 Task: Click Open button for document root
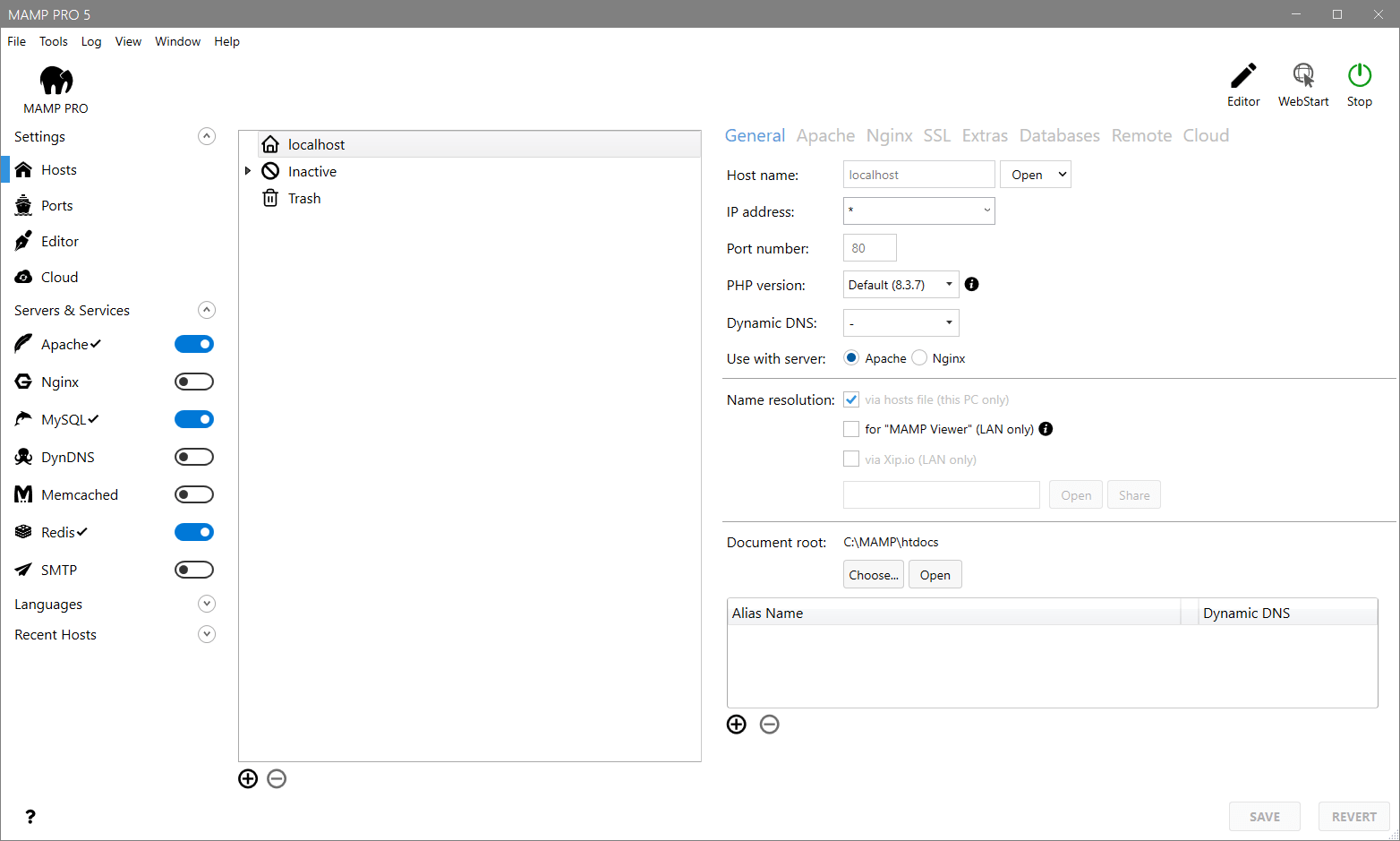click(x=935, y=575)
